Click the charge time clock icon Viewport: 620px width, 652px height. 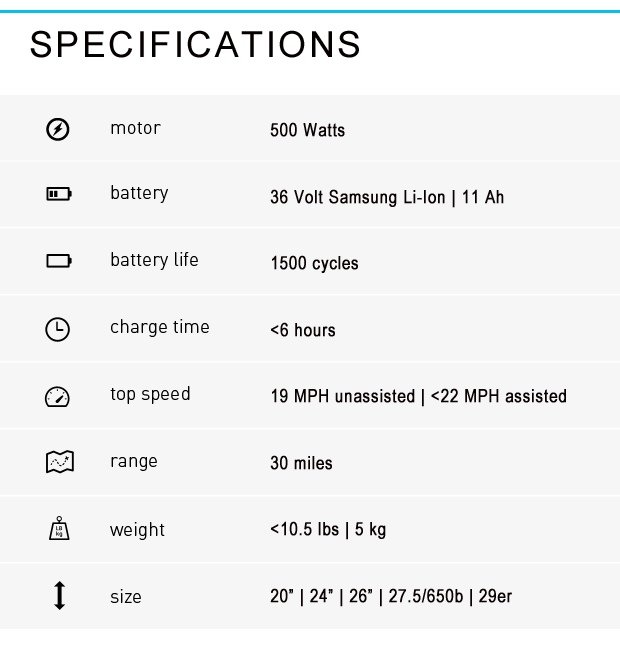[x=57, y=329]
